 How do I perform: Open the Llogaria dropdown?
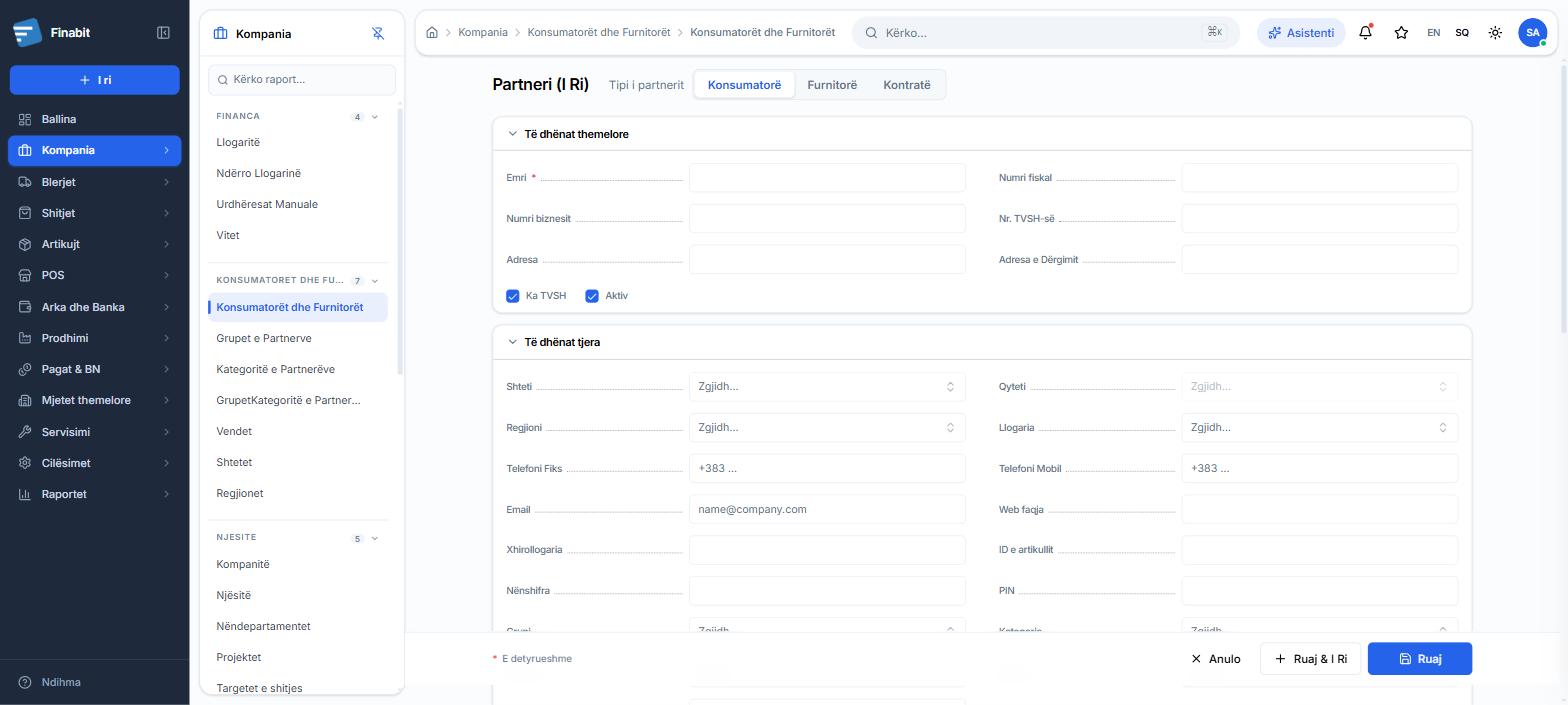click(x=1319, y=428)
